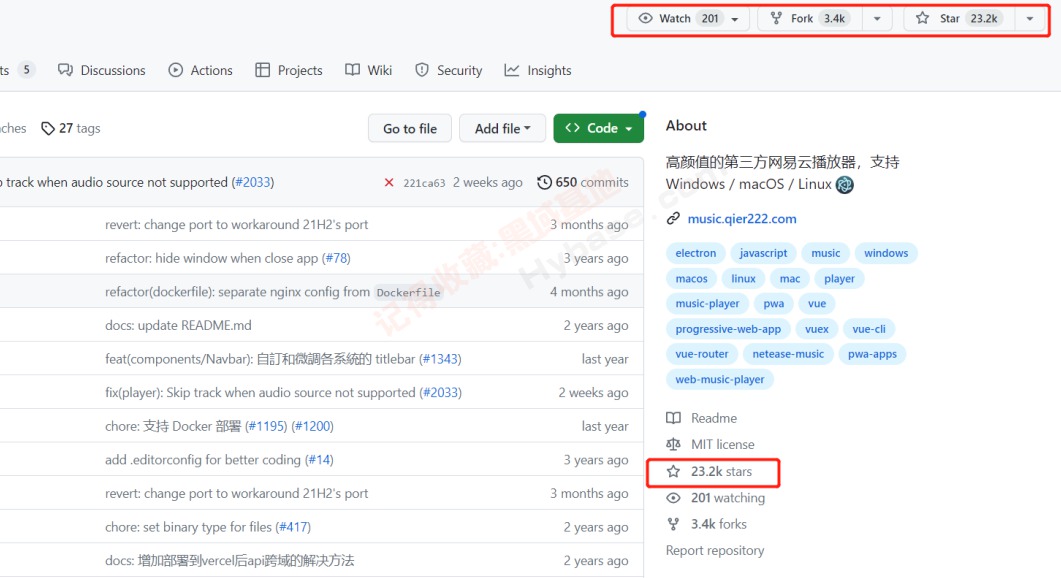Image resolution: width=1061 pixels, height=578 pixels.
Task: Select the linux topic tag
Action: pyautogui.click(x=743, y=279)
